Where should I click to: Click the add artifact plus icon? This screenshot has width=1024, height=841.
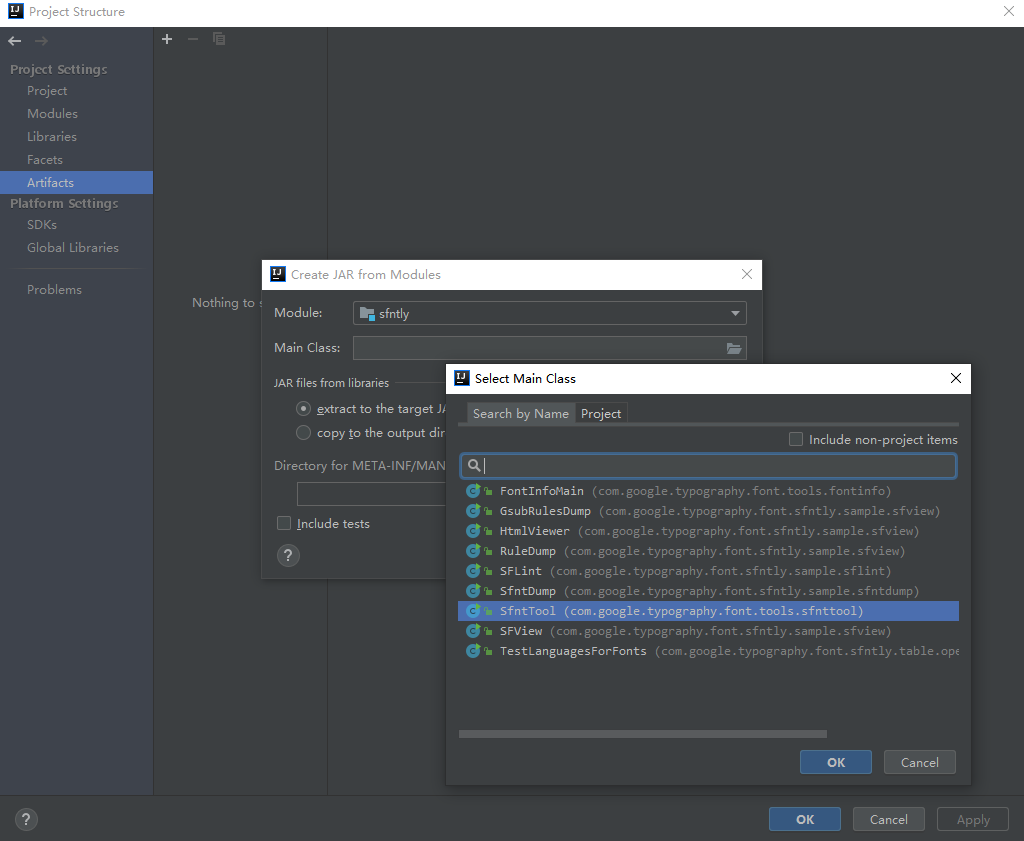coord(167,39)
